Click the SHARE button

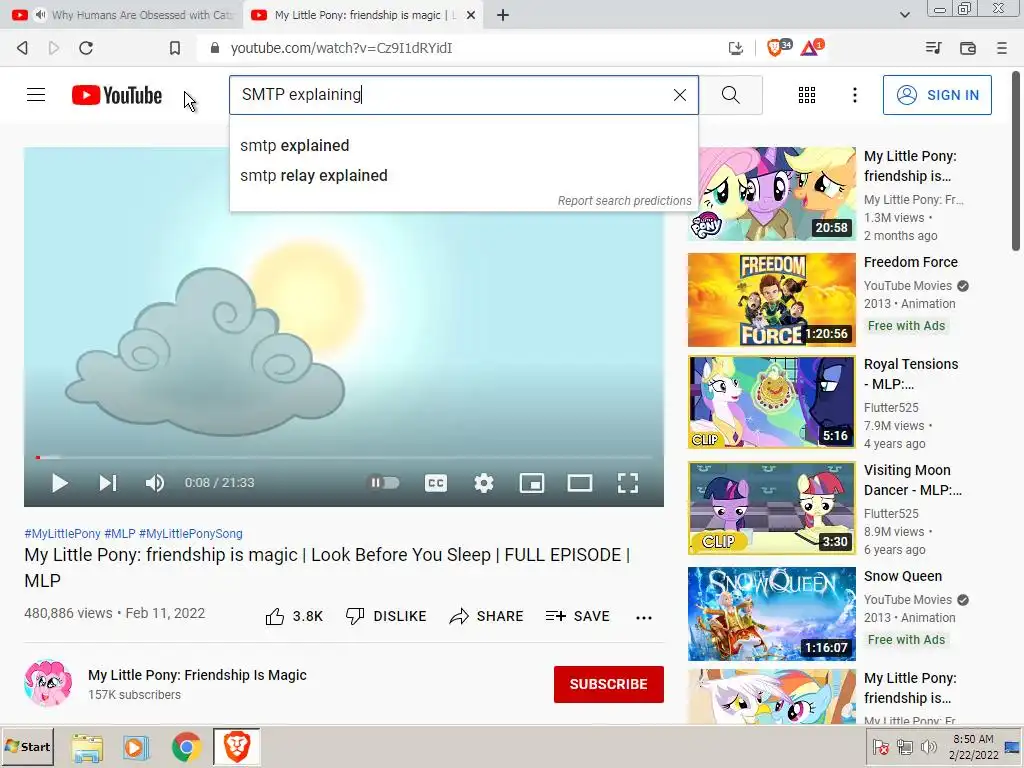tap(487, 616)
